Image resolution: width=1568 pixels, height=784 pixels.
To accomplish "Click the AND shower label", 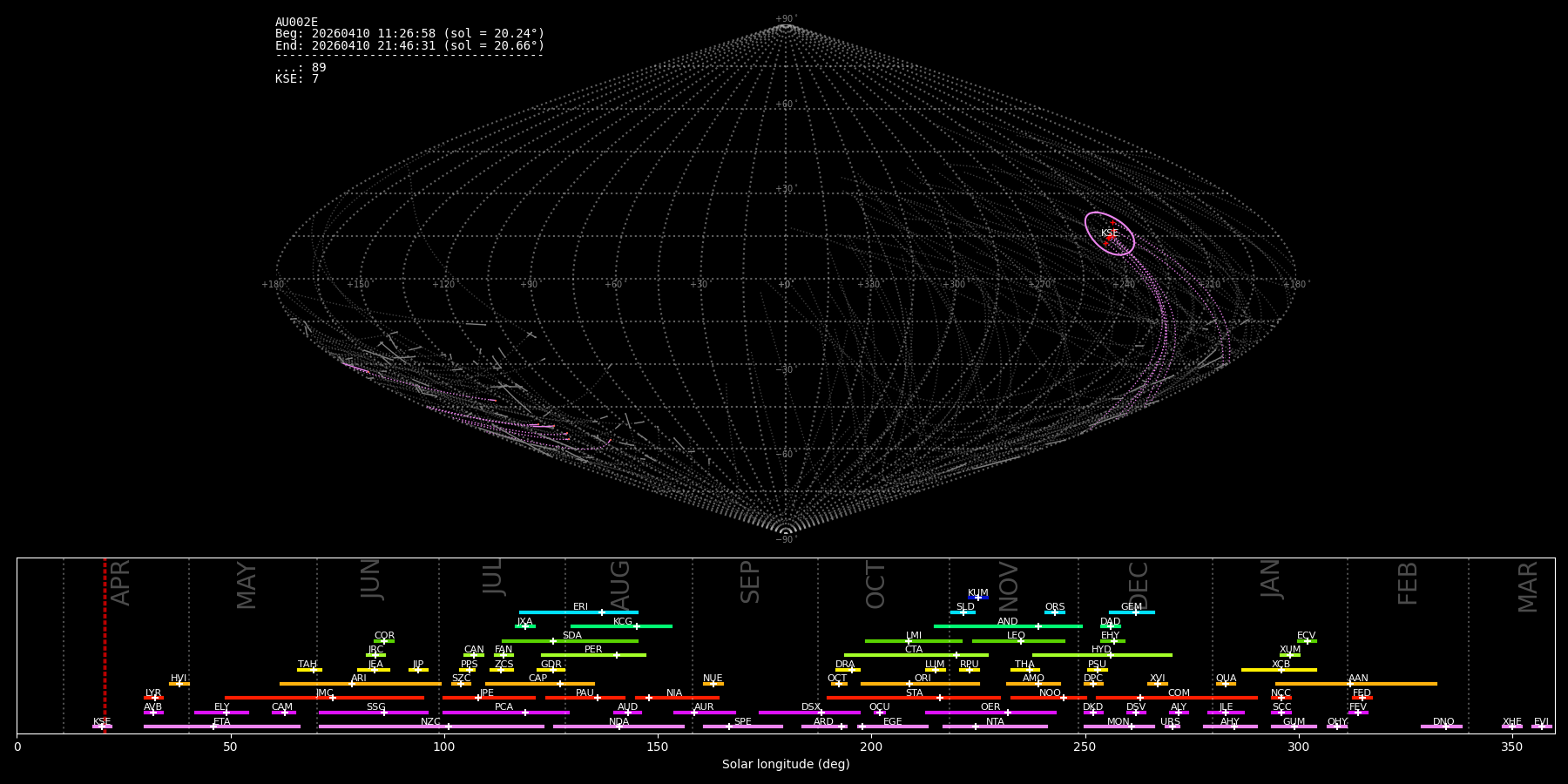I will click(x=1008, y=622).
